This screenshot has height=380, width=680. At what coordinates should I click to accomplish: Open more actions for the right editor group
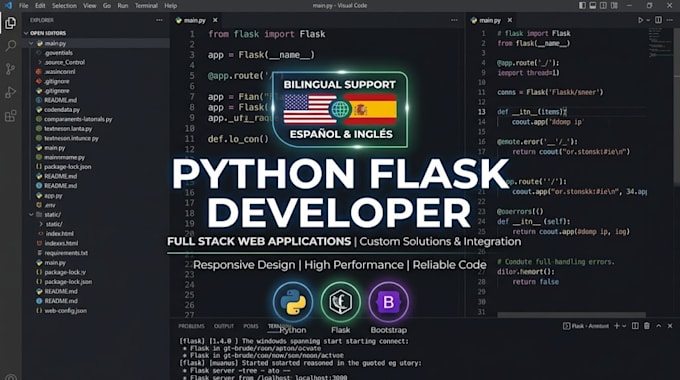[670, 20]
